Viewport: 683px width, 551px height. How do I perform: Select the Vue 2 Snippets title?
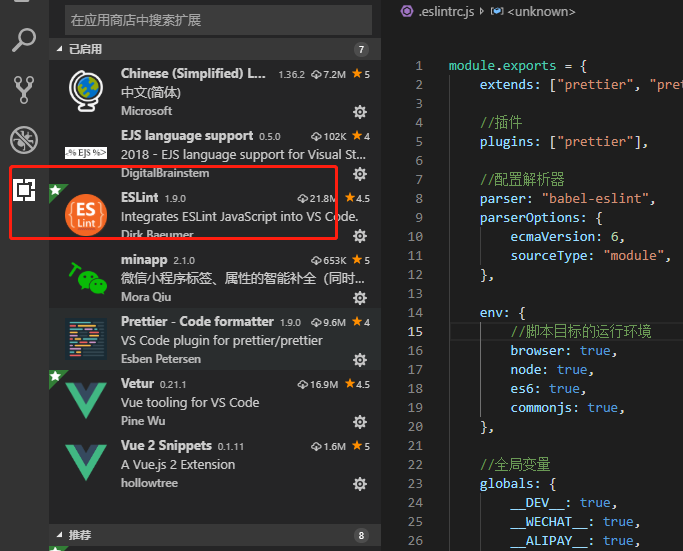coord(166,446)
